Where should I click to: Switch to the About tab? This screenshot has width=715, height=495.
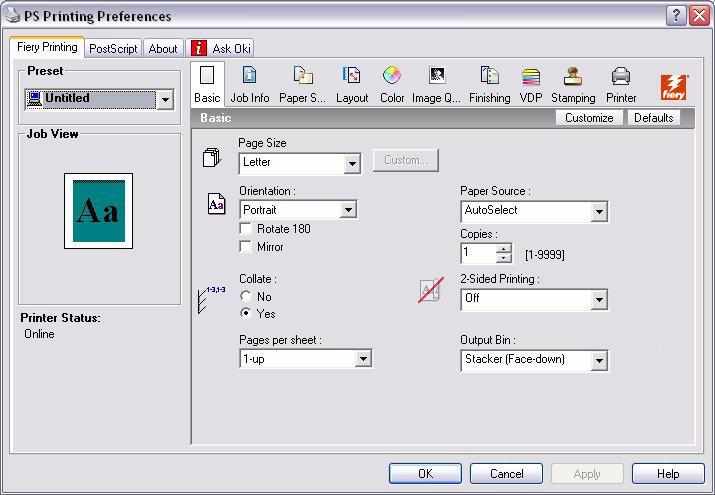point(163,48)
